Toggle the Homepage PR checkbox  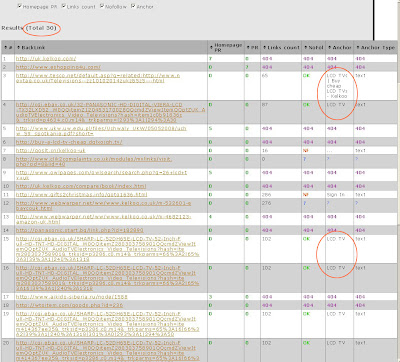(20, 6)
